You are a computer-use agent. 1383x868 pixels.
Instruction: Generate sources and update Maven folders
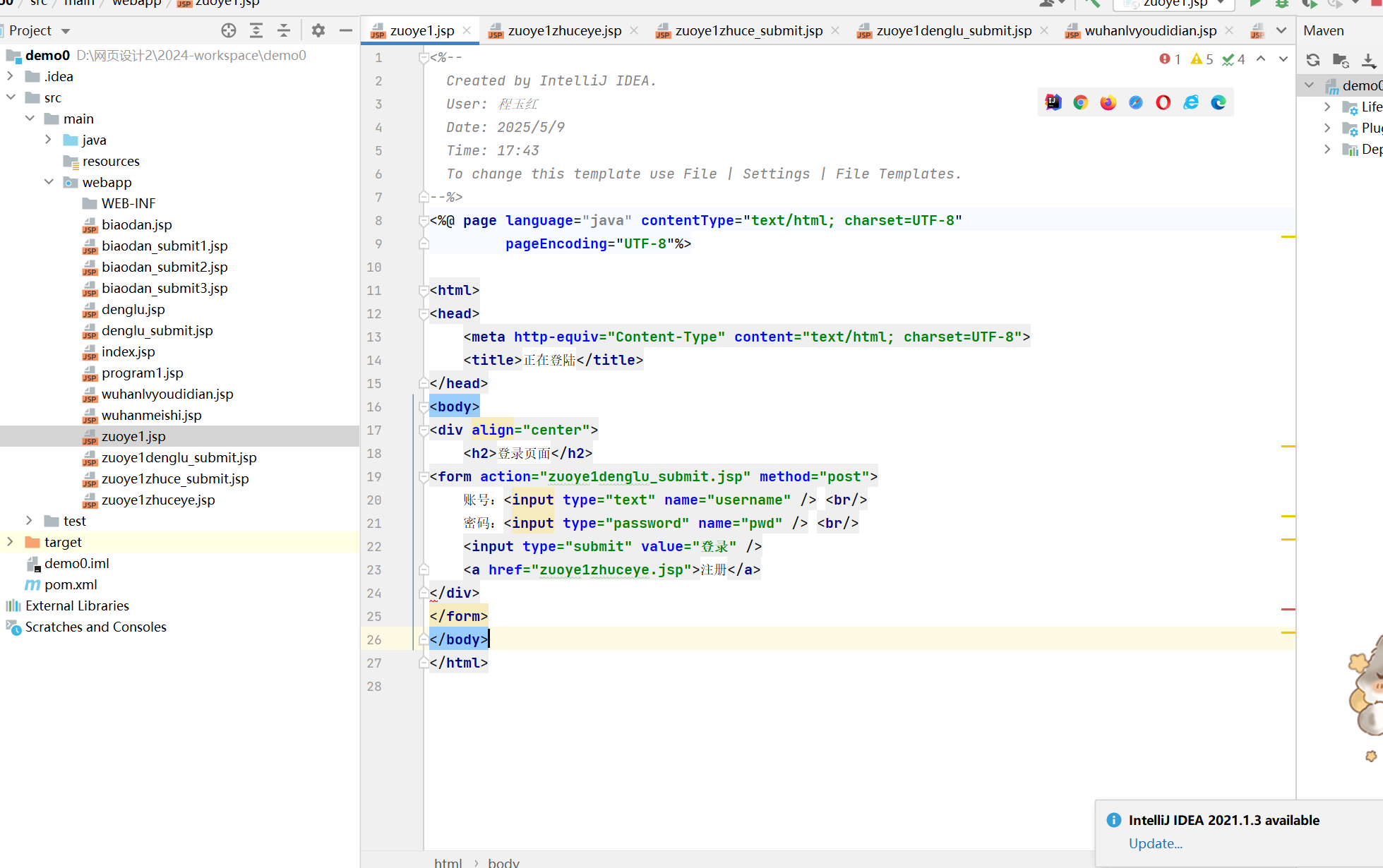coord(1341,60)
